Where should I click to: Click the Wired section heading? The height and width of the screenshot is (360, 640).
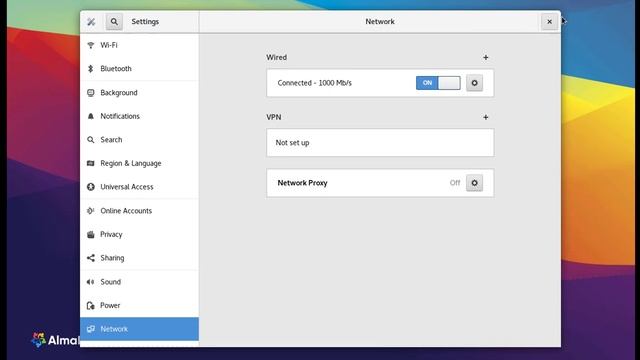pyautogui.click(x=277, y=58)
